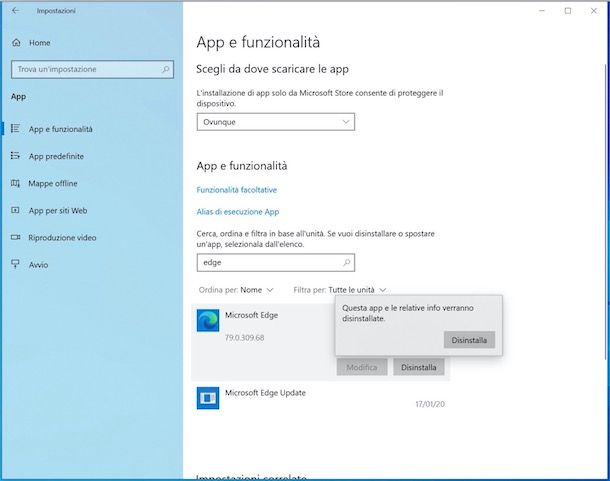Click the Home house icon

tap(16, 43)
